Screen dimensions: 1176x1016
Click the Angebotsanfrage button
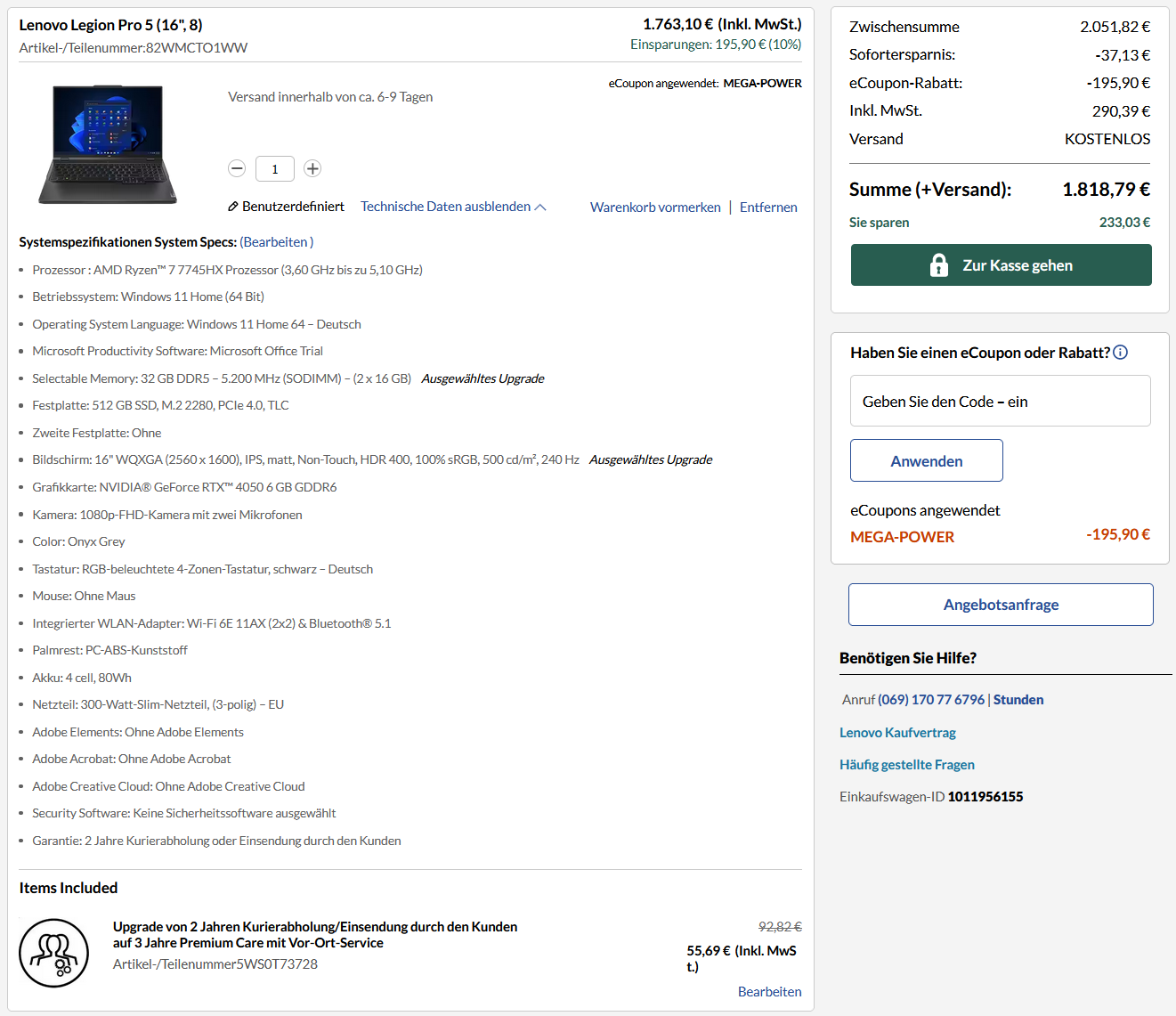(1001, 605)
